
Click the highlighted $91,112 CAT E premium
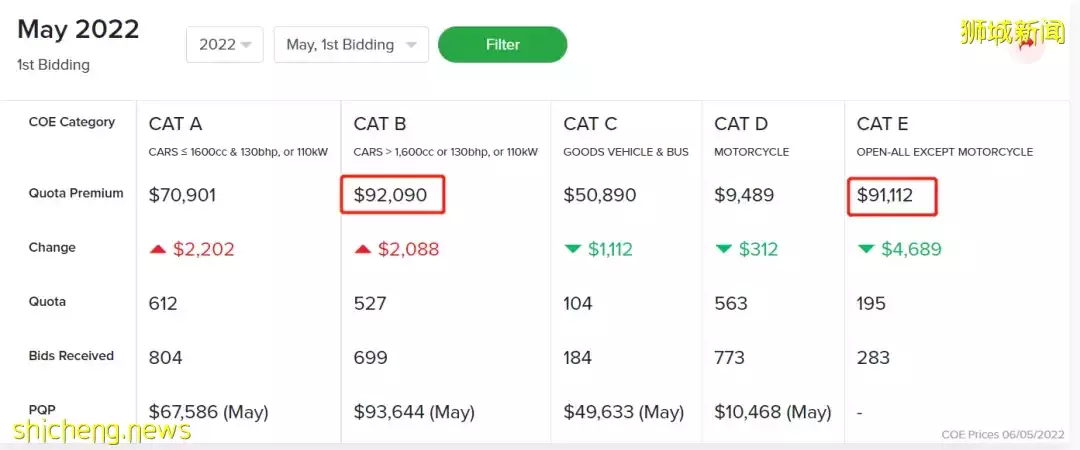pos(892,196)
